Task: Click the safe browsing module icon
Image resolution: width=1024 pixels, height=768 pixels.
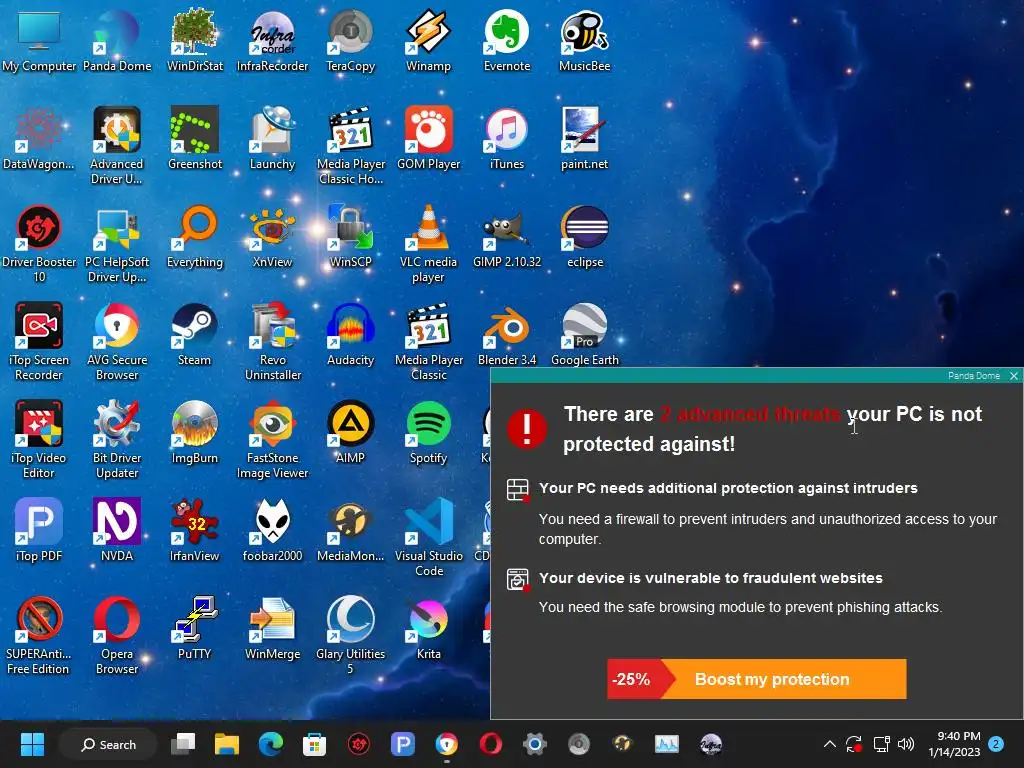Action: (518, 579)
